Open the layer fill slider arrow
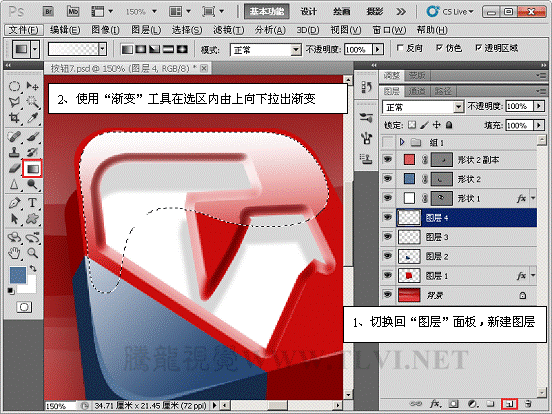Screen dimensions: 552x414 (x=539, y=125)
